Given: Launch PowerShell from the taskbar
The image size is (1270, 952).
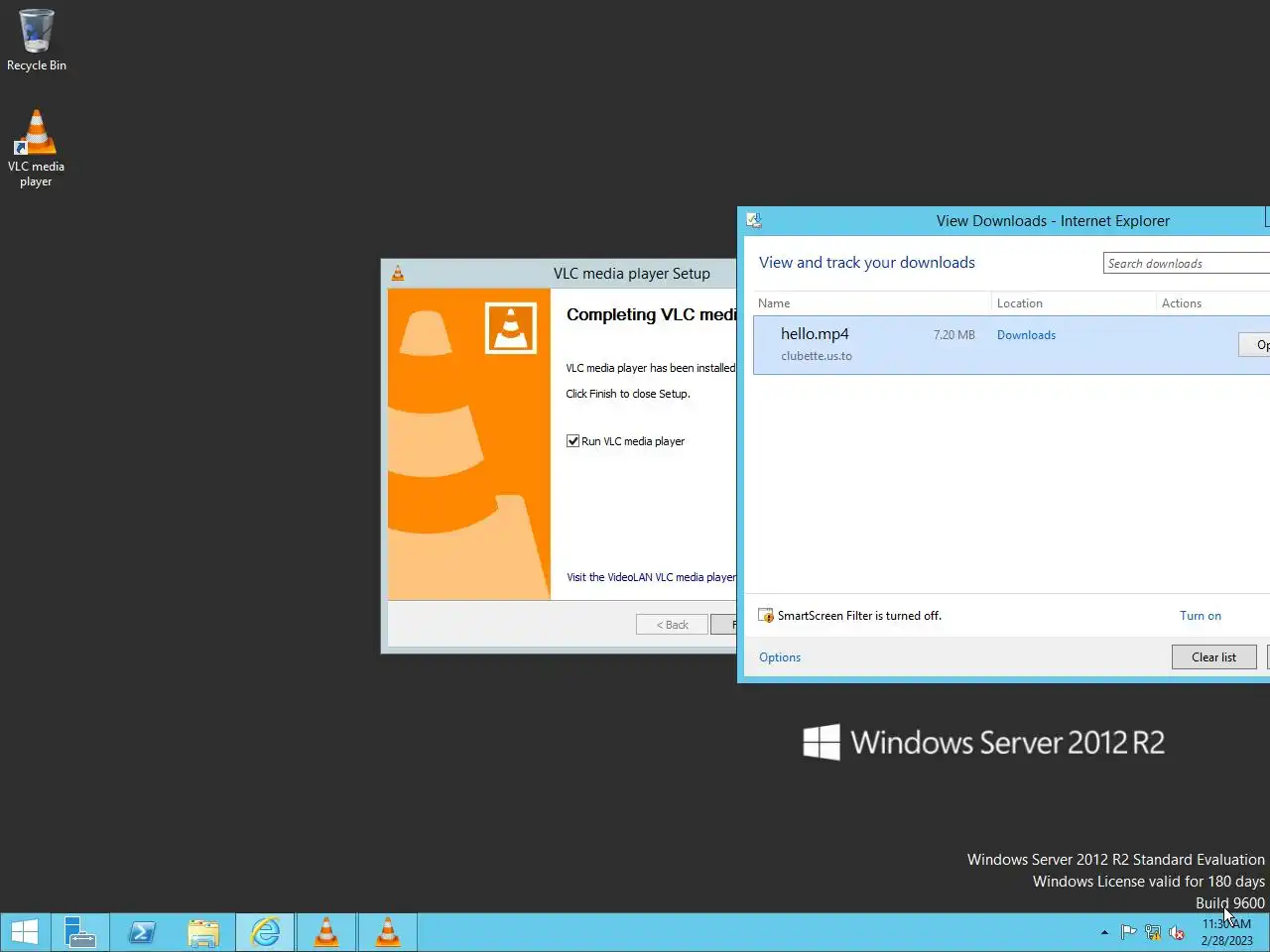Looking at the screenshot, I should pyautogui.click(x=142, y=932).
